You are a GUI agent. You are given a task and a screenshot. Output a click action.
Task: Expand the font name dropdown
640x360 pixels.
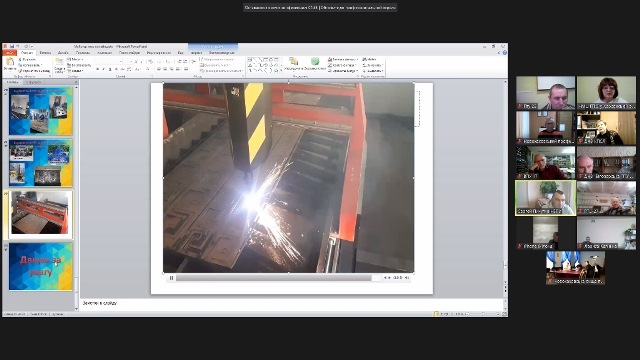click(121, 62)
